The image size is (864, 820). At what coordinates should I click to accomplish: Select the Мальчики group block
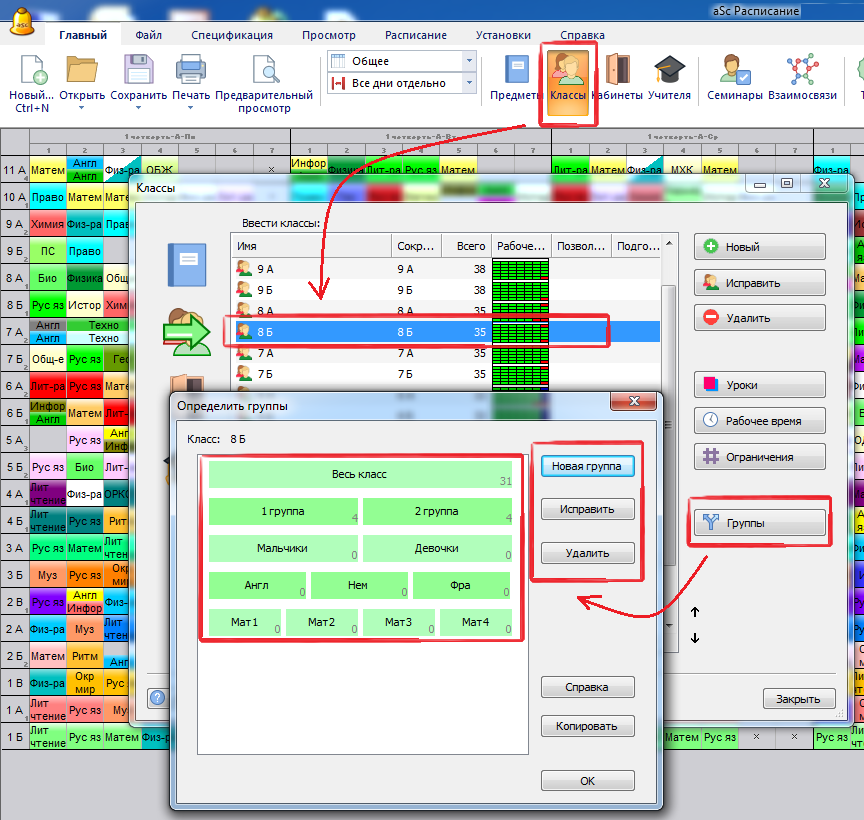pyautogui.click(x=282, y=548)
